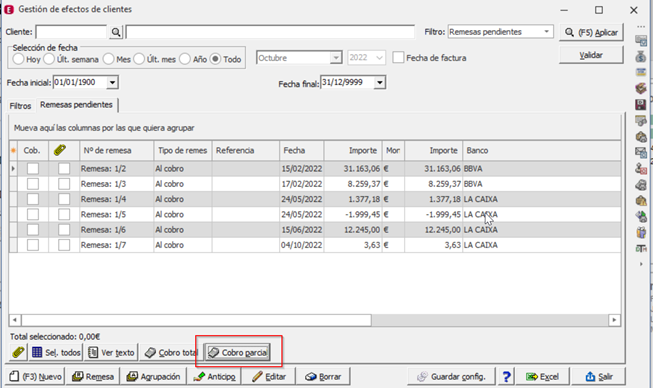
Task: Select the Mes radio button
Action: pyautogui.click(x=109, y=59)
